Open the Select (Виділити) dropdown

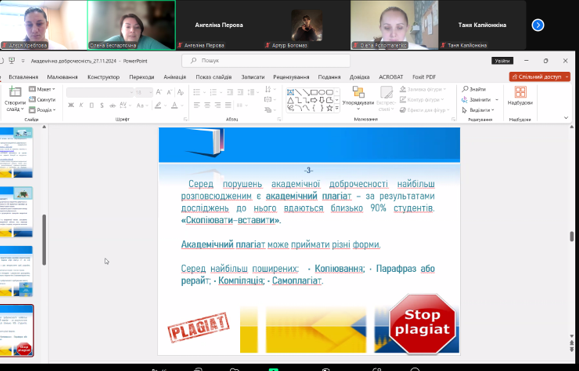tap(478, 110)
